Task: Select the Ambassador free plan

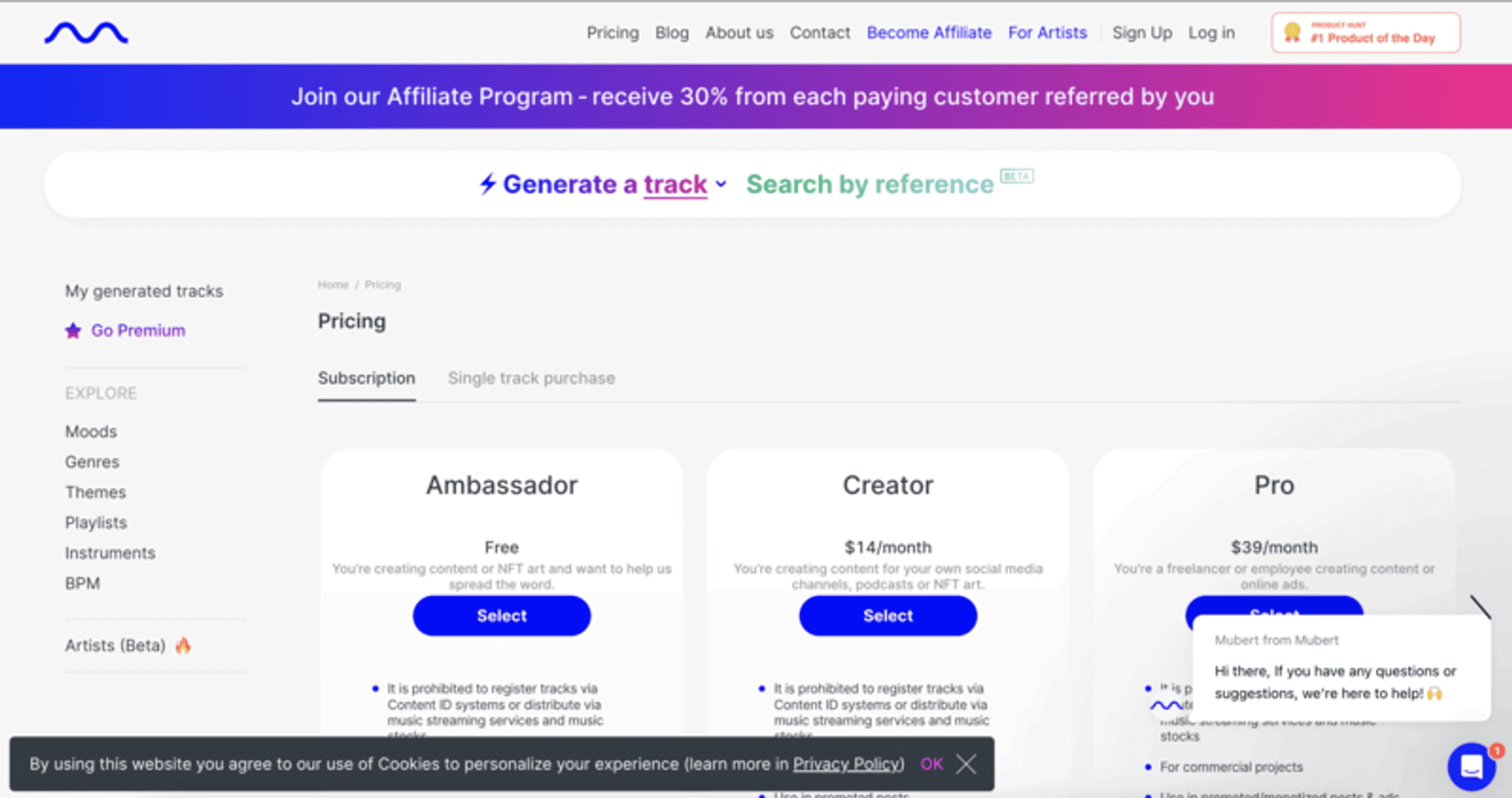Action: coord(501,616)
